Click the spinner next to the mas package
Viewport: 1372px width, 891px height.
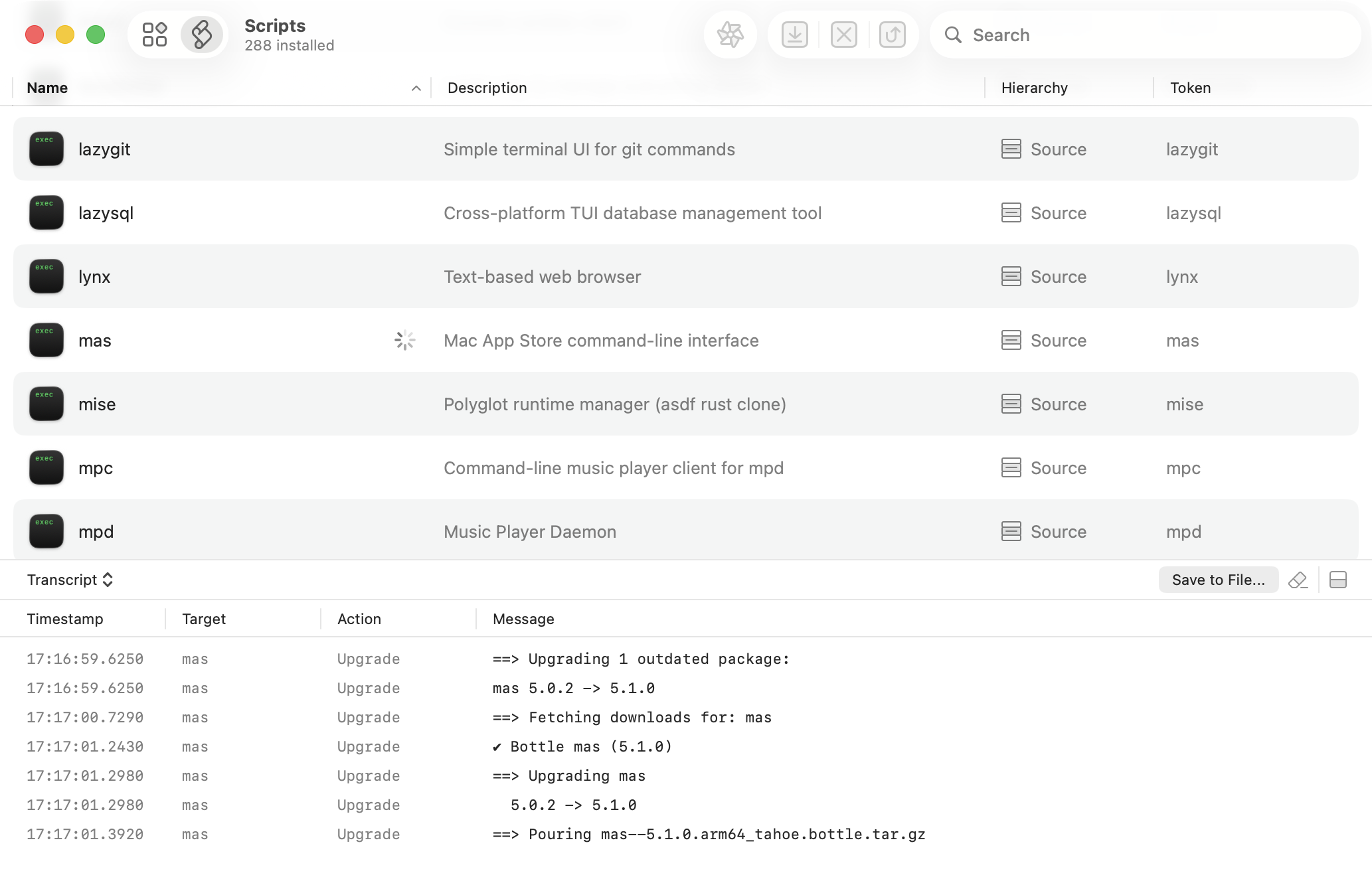coord(405,340)
